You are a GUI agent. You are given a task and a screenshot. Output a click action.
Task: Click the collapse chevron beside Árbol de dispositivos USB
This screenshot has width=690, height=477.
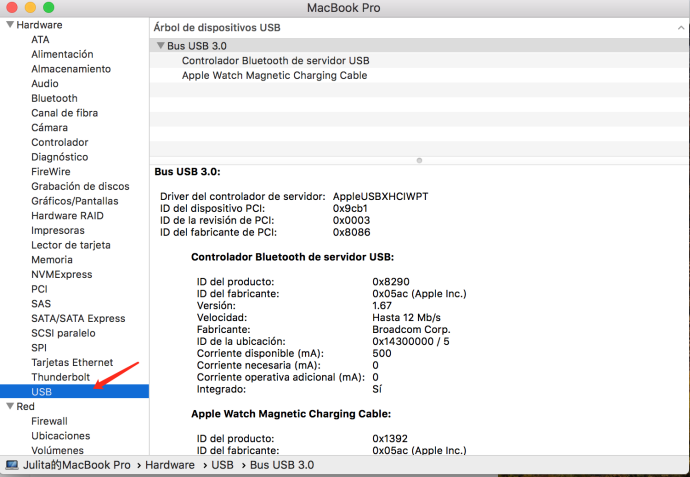click(681, 28)
